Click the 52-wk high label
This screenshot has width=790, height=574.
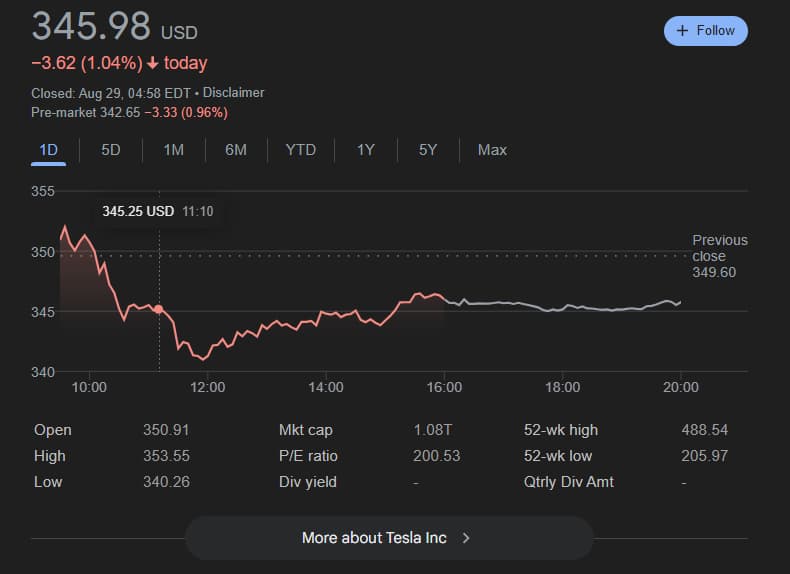(x=561, y=430)
